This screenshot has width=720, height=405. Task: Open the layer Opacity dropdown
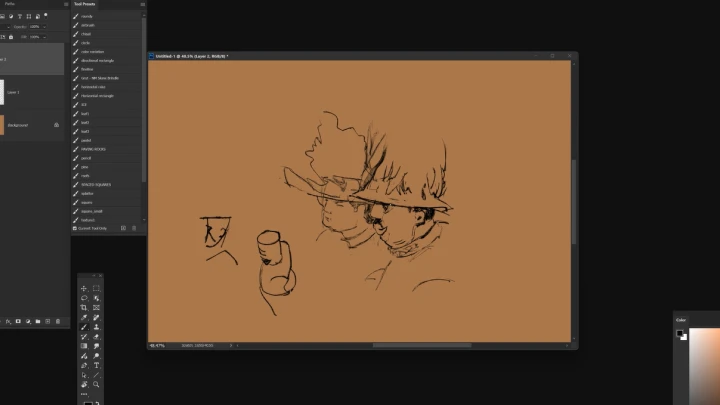[x=44, y=26]
